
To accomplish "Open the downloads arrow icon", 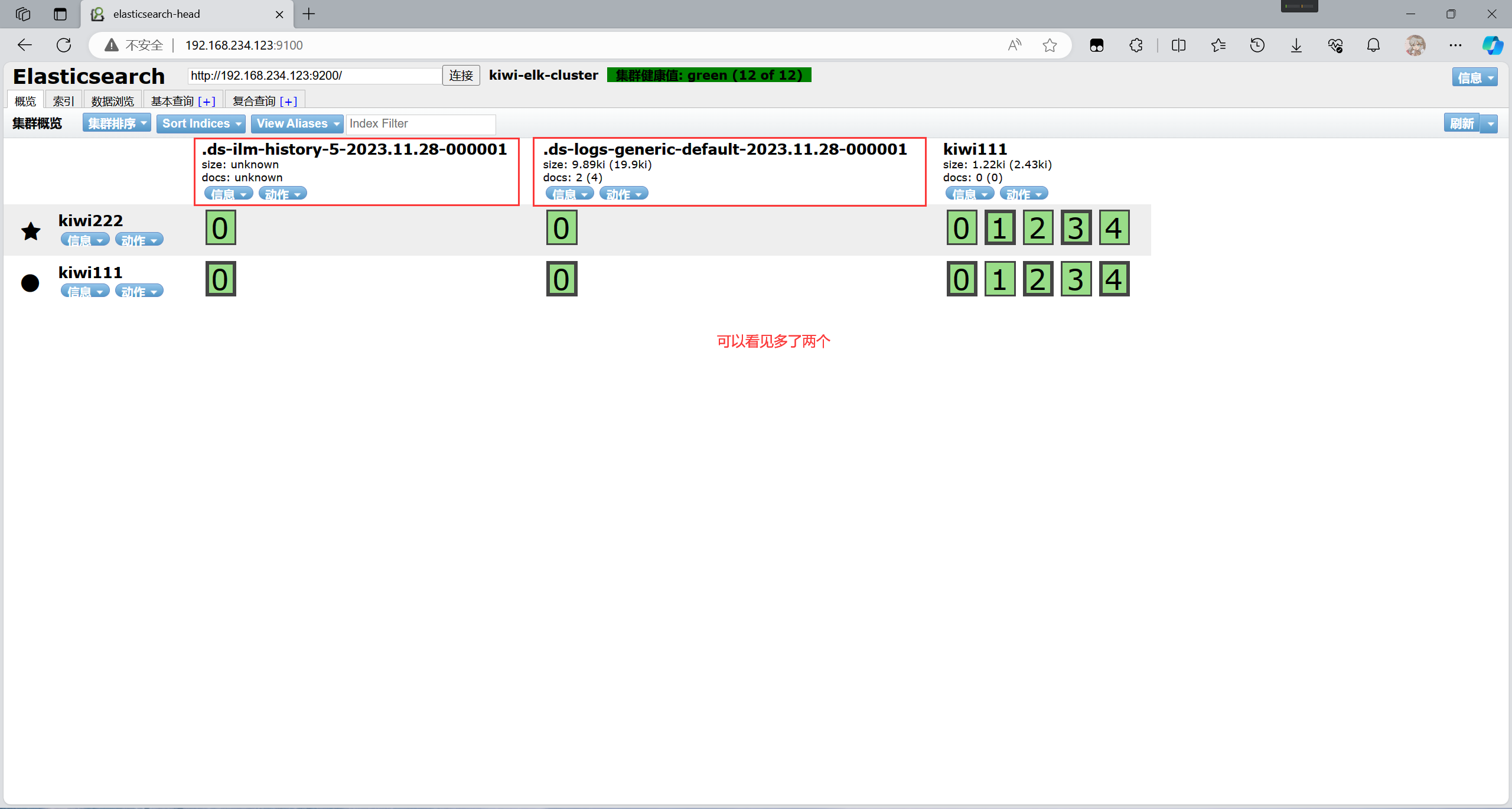I will tap(1296, 45).
